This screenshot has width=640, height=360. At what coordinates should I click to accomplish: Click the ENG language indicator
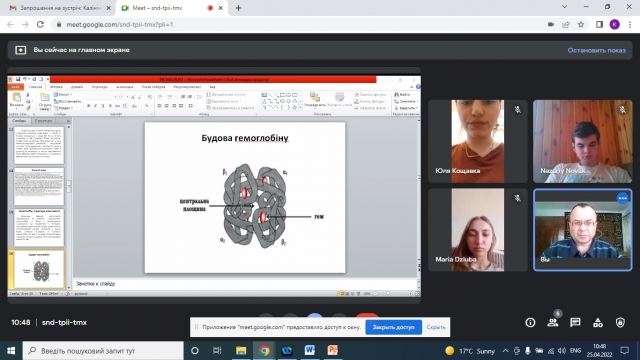pyautogui.click(x=575, y=351)
